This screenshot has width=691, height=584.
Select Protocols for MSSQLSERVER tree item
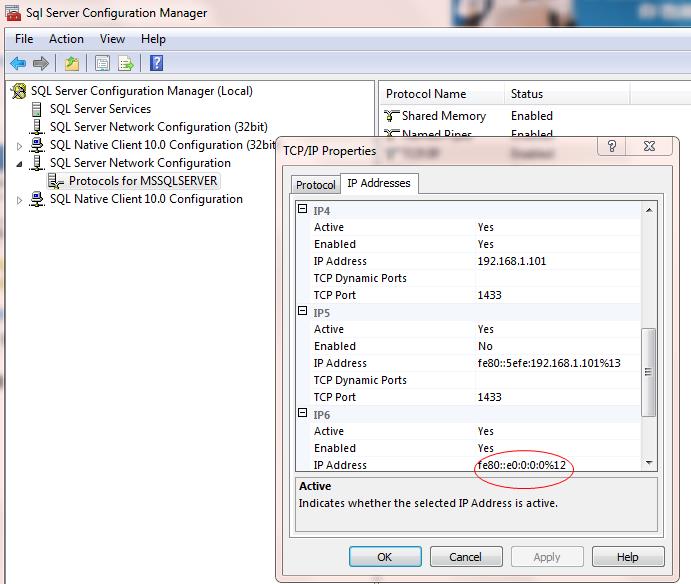pos(143,181)
